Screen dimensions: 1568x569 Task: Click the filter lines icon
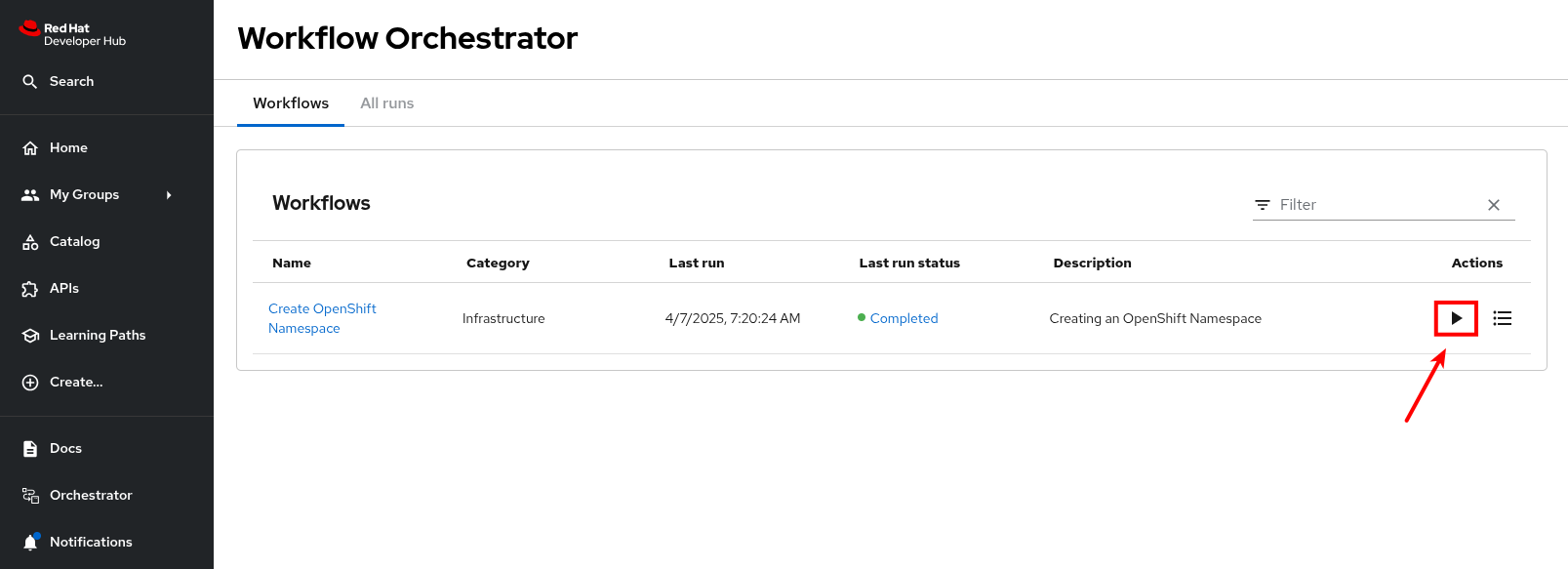[x=1263, y=205]
